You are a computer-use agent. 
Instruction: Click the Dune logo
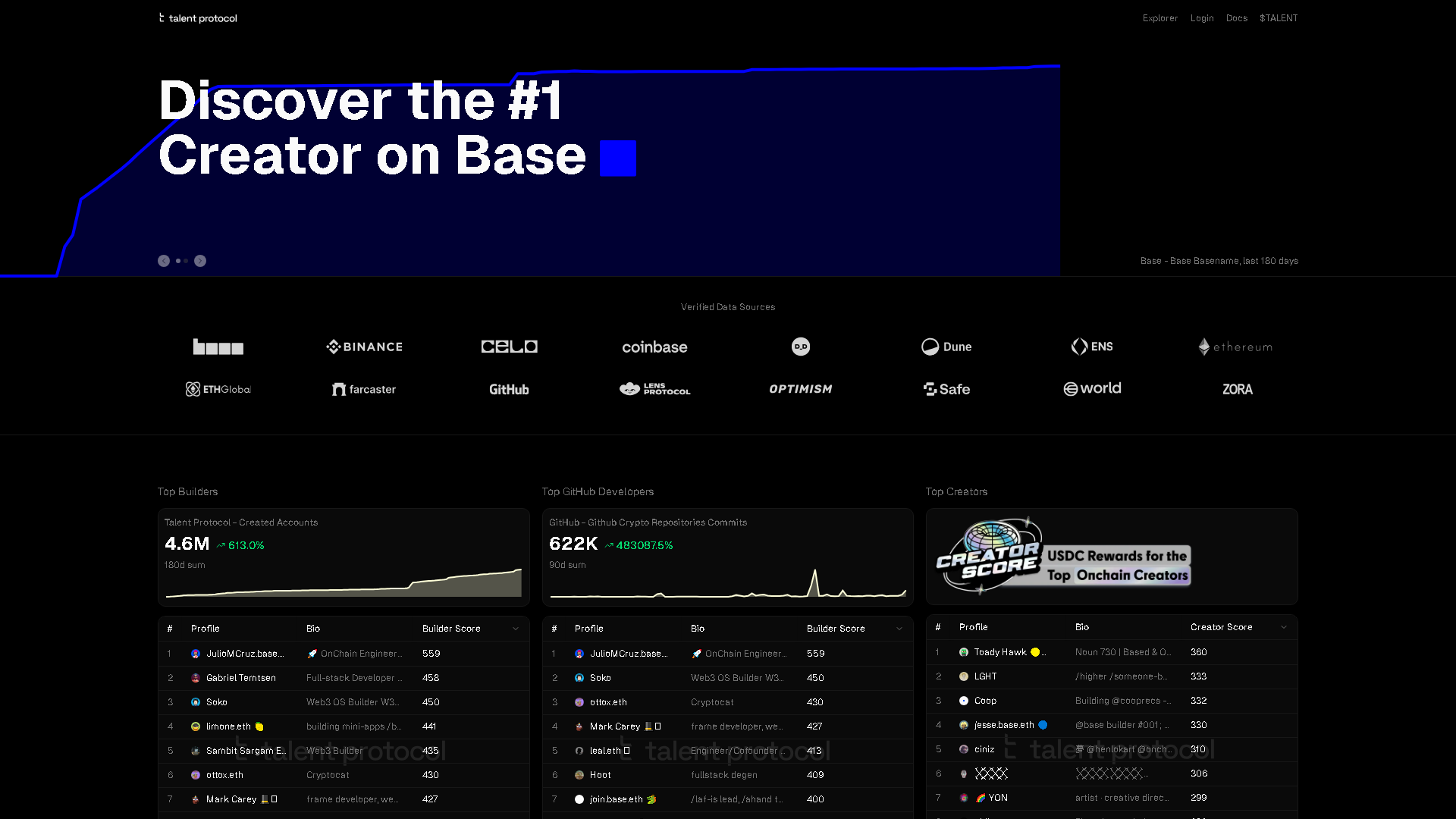[946, 347]
